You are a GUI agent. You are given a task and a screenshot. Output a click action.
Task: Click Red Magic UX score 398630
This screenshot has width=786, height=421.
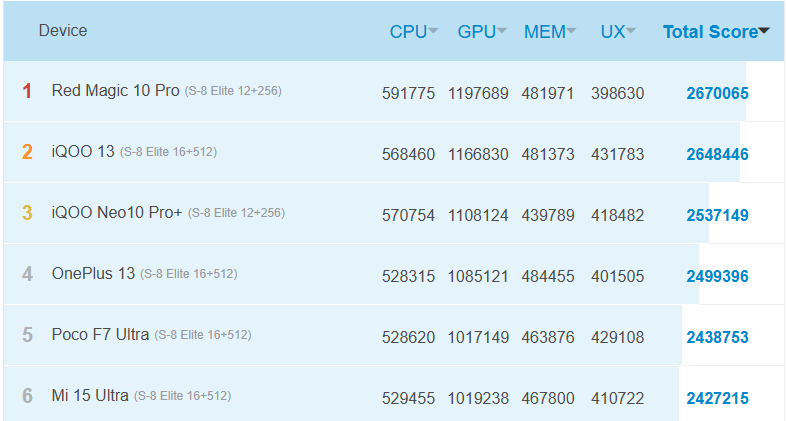(x=618, y=93)
